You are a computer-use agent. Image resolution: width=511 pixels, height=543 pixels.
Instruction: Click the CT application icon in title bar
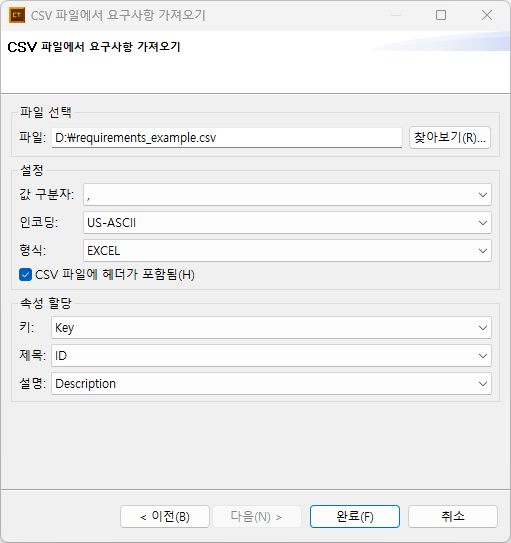pos(17,15)
